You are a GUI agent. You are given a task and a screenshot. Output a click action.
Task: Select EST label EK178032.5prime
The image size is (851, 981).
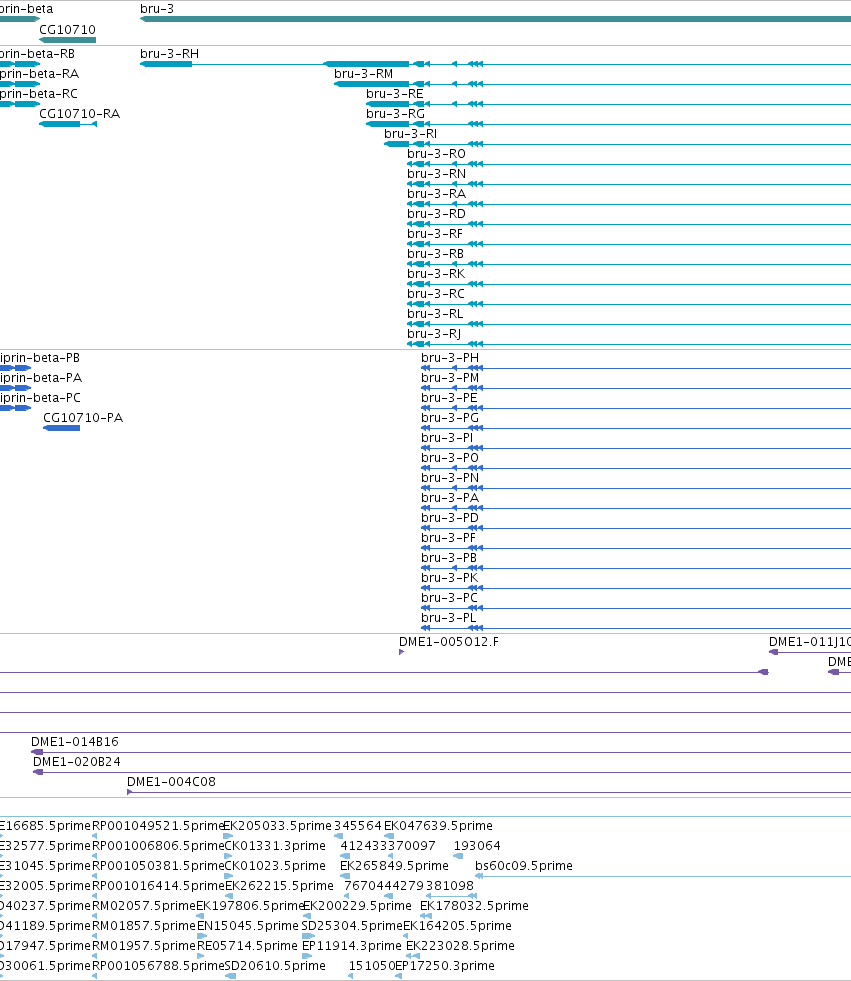tap(474, 906)
